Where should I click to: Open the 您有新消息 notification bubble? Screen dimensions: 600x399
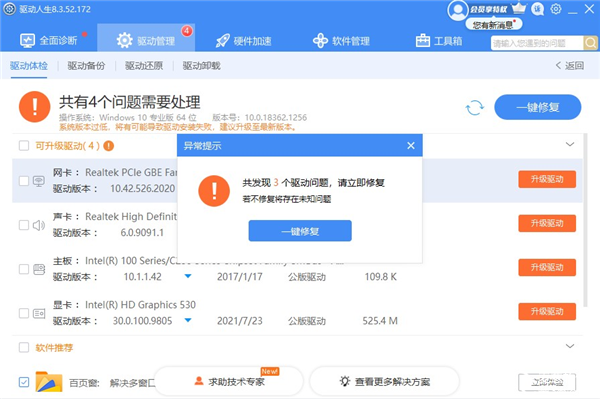pos(494,25)
